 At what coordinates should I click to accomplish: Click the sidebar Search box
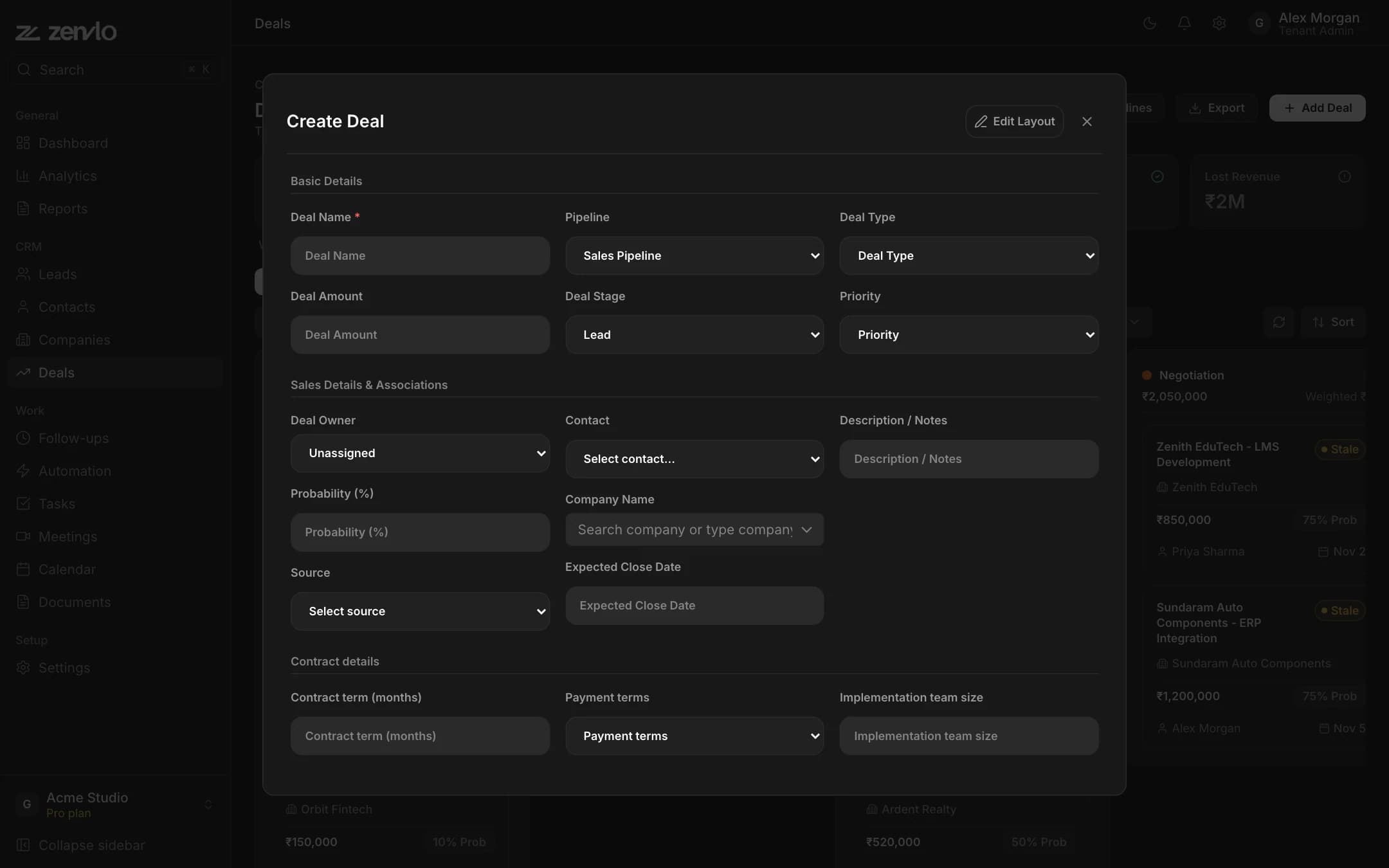click(x=116, y=69)
